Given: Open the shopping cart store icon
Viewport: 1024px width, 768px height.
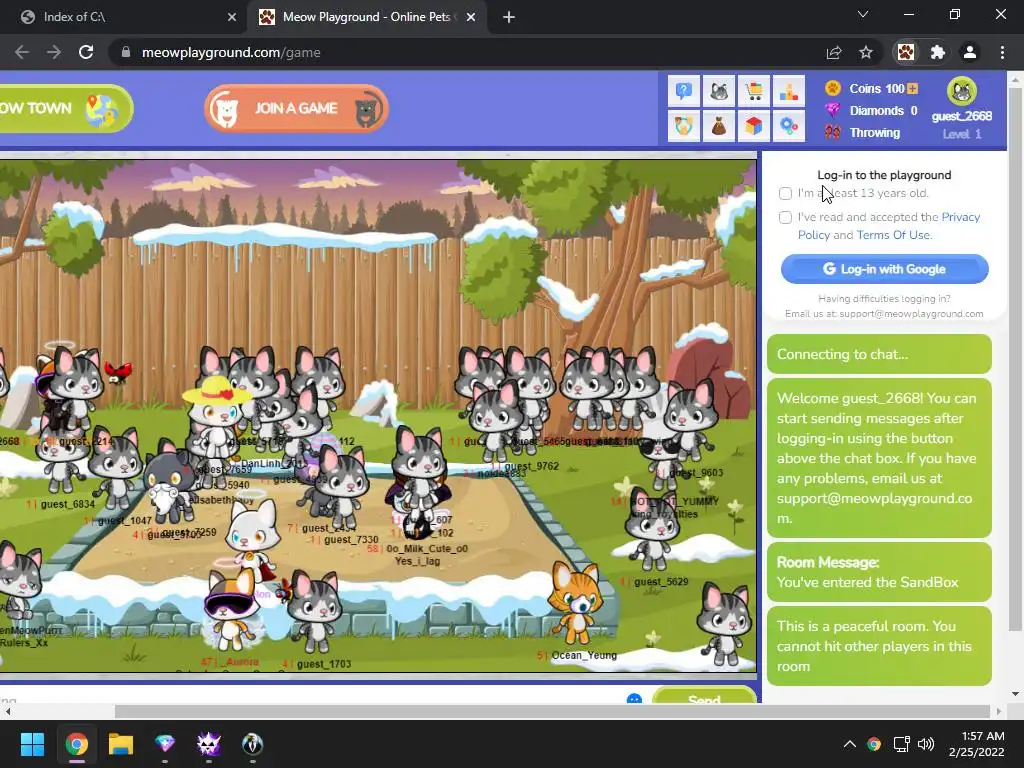Looking at the screenshot, I should click(754, 91).
